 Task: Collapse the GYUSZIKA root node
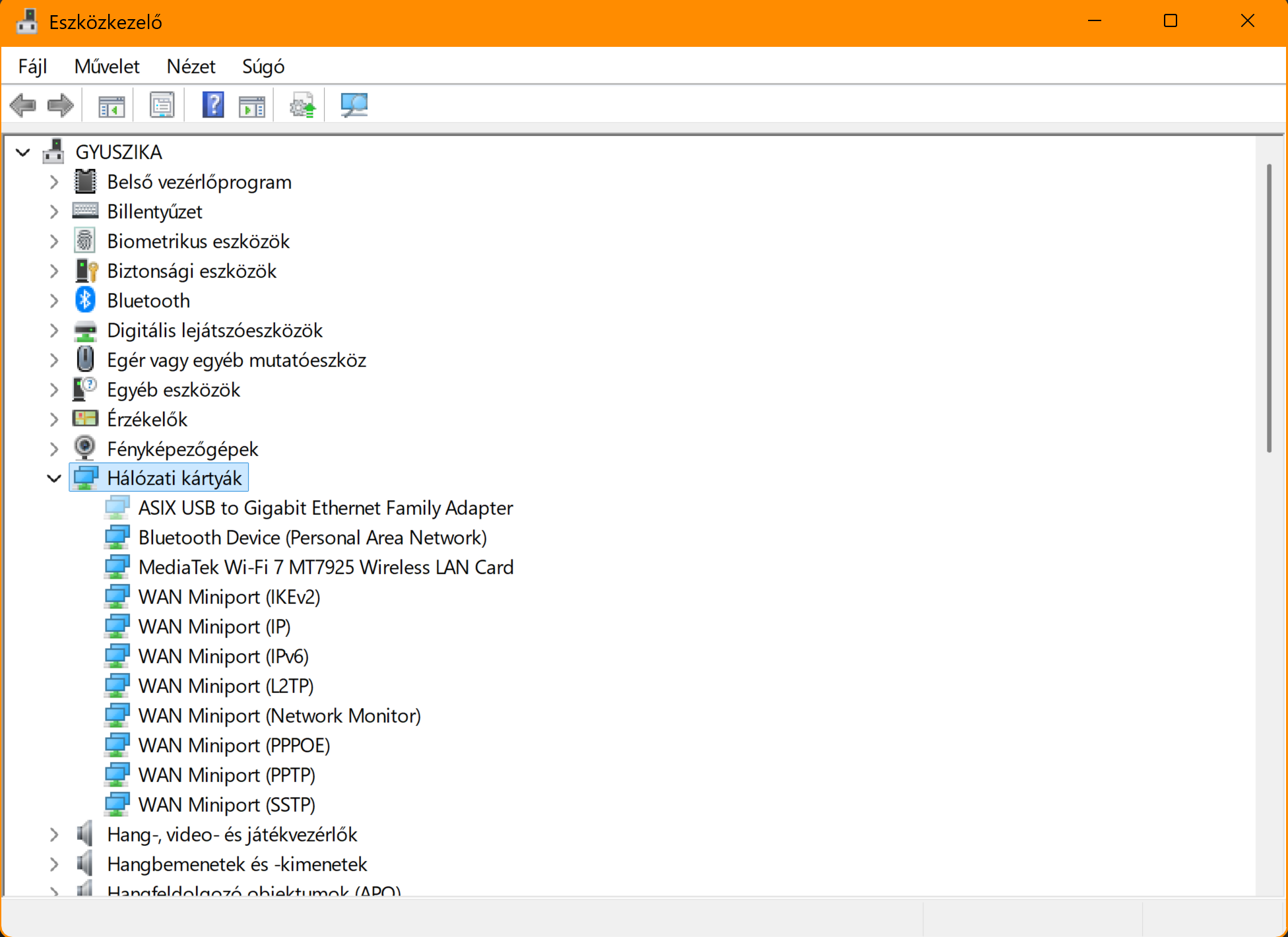23,152
